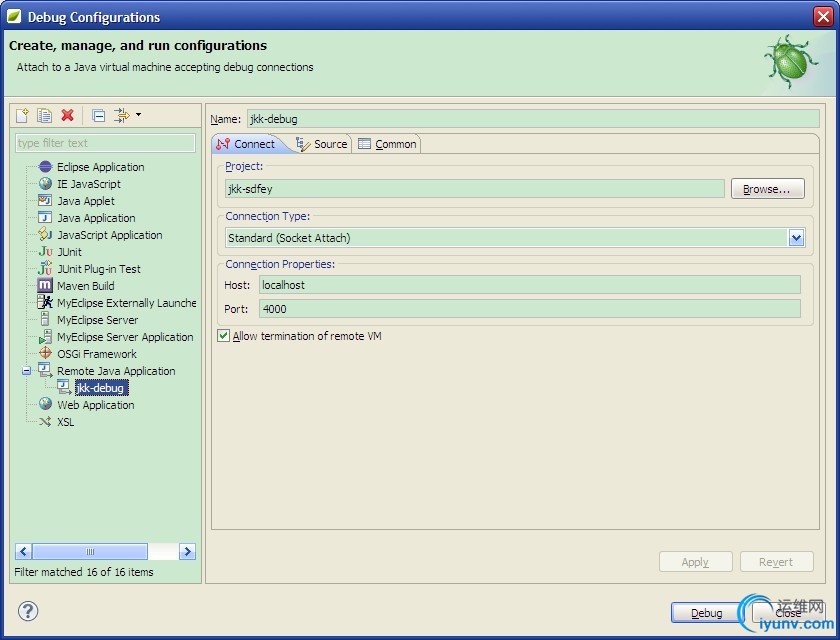Click the Project text field
The width and height of the screenshot is (840, 640).
point(475,189)
